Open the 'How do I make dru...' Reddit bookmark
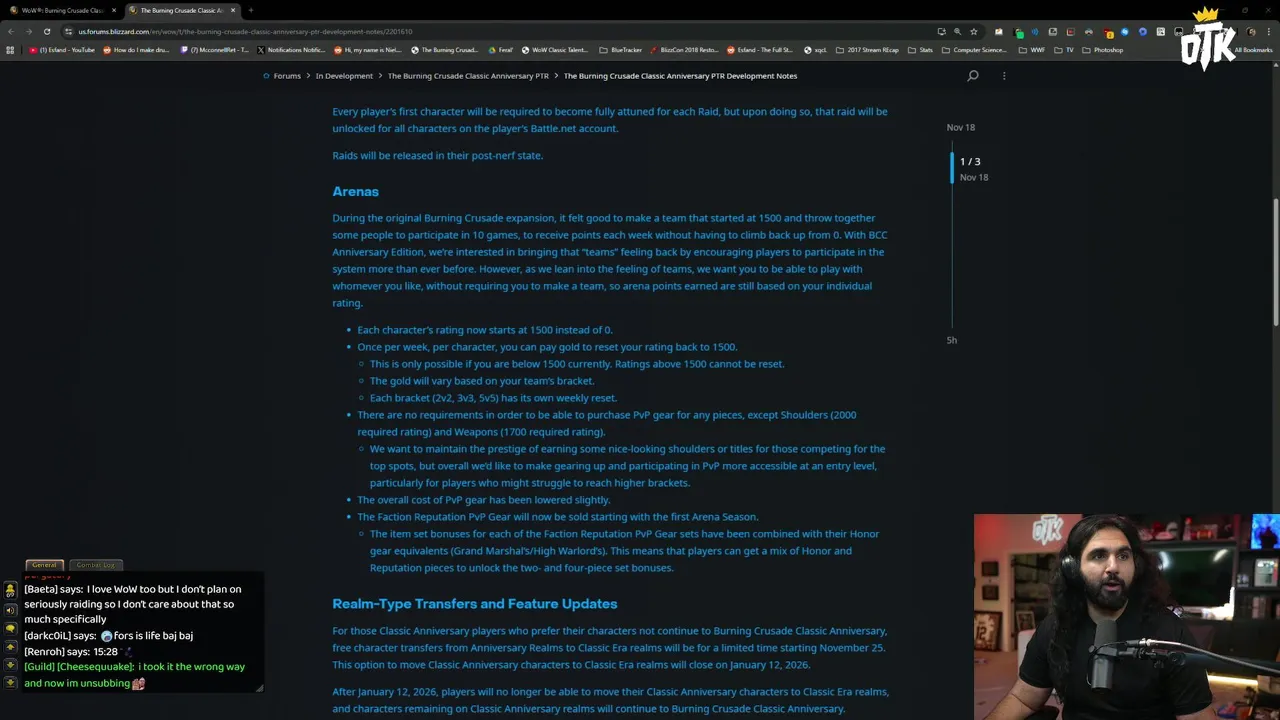 [136, 50]
